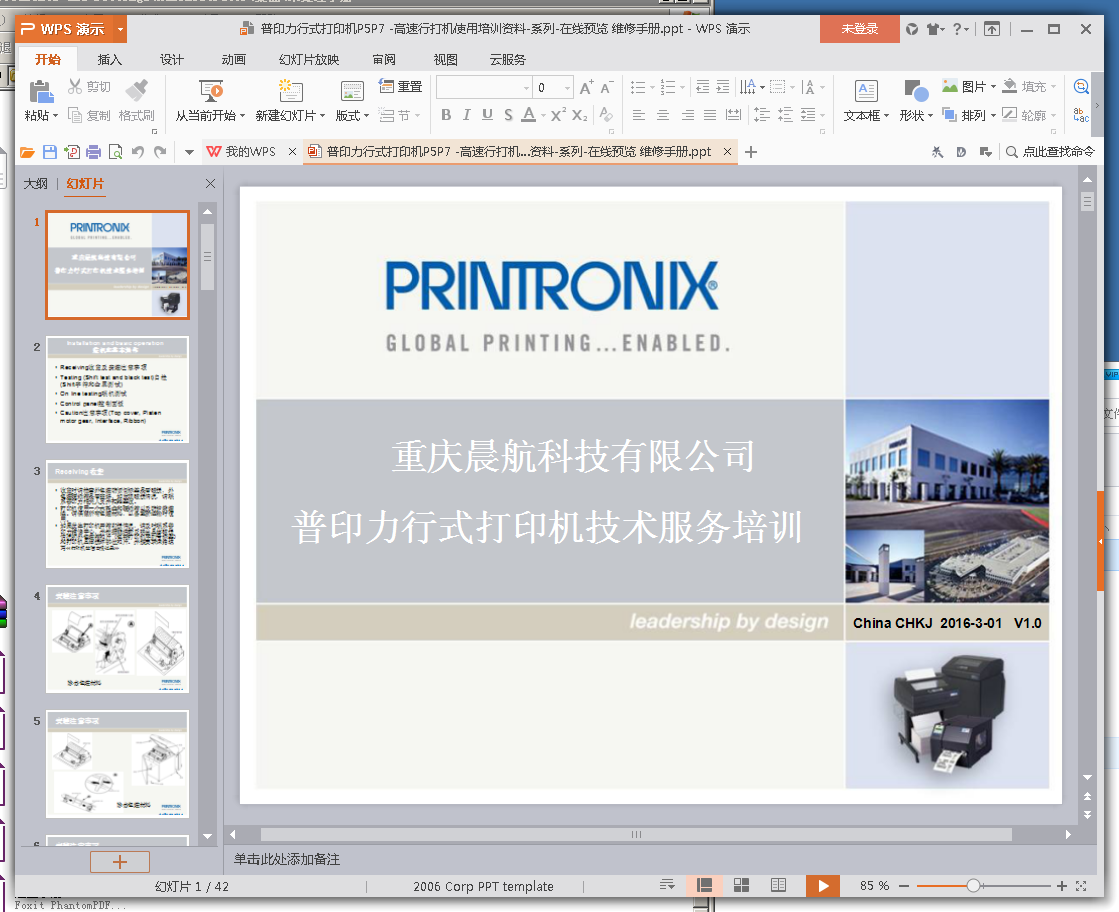Expand the Arrange (排列) dropdown
The width and height of the screenshot is (1119, 912).
point(993,116)
